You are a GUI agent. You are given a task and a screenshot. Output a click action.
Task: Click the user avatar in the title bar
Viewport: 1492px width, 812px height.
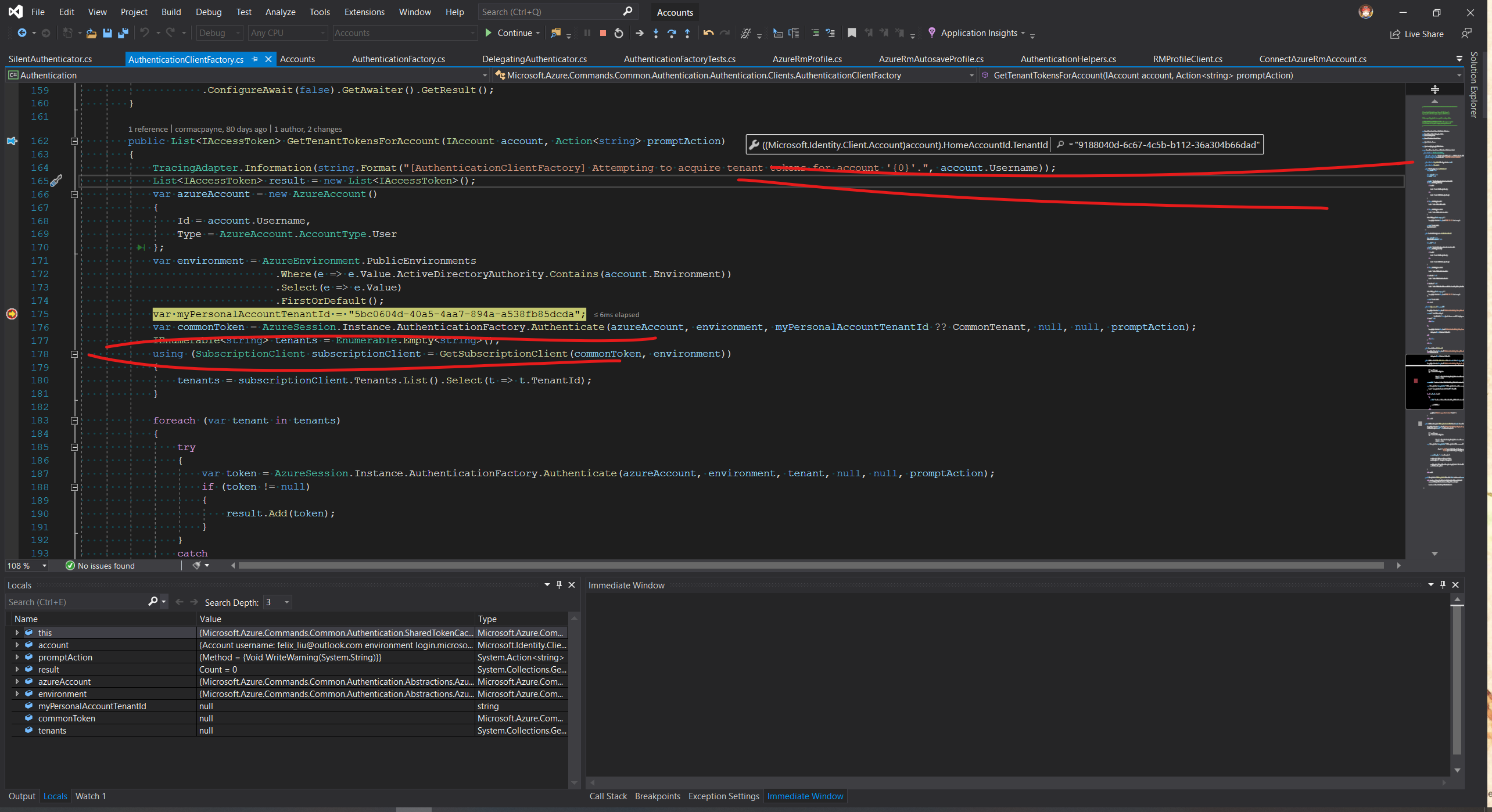[1367, 12]
